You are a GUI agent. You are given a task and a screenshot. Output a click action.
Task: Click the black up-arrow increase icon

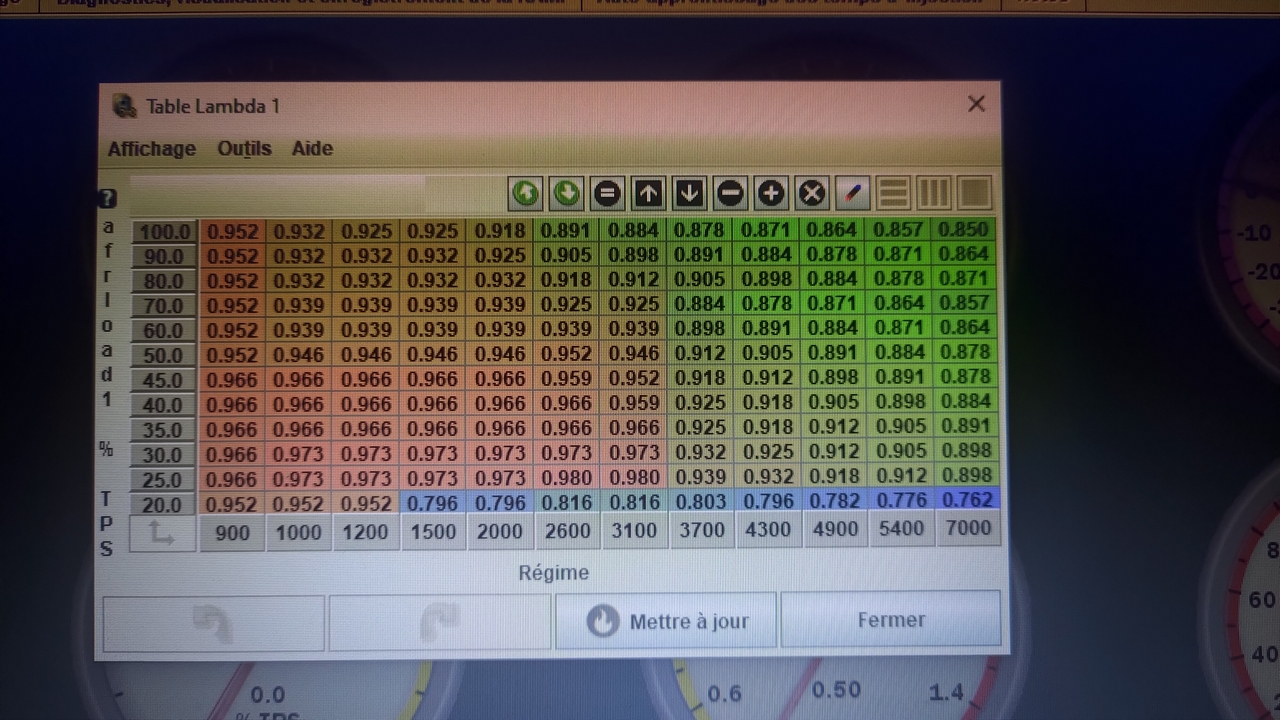pos(648,193)
